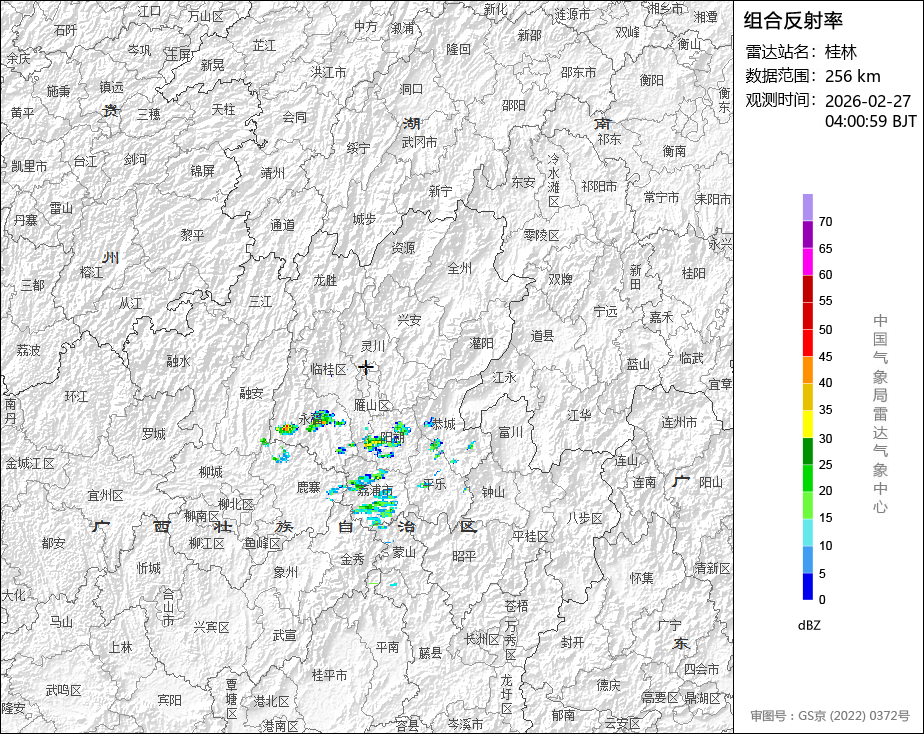Select the radar station name 桂林 value

coord(840,52)
